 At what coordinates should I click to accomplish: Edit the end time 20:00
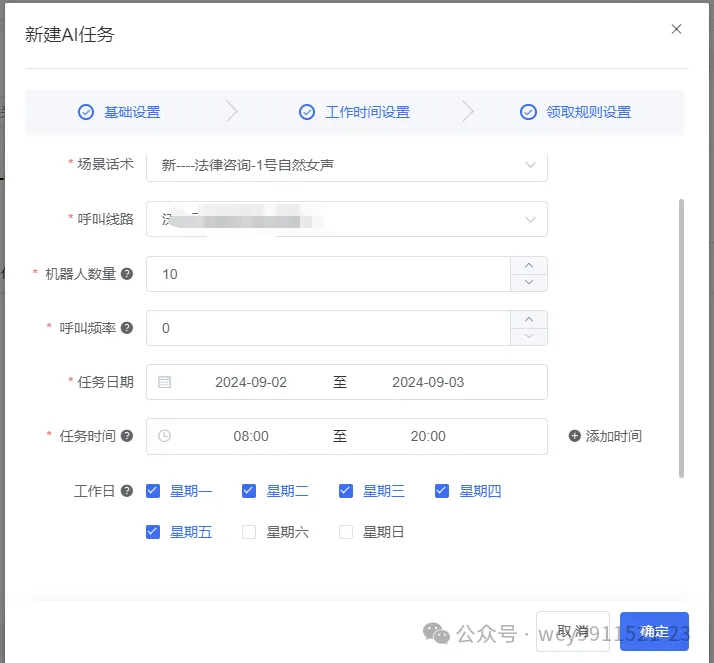[428, 436]
